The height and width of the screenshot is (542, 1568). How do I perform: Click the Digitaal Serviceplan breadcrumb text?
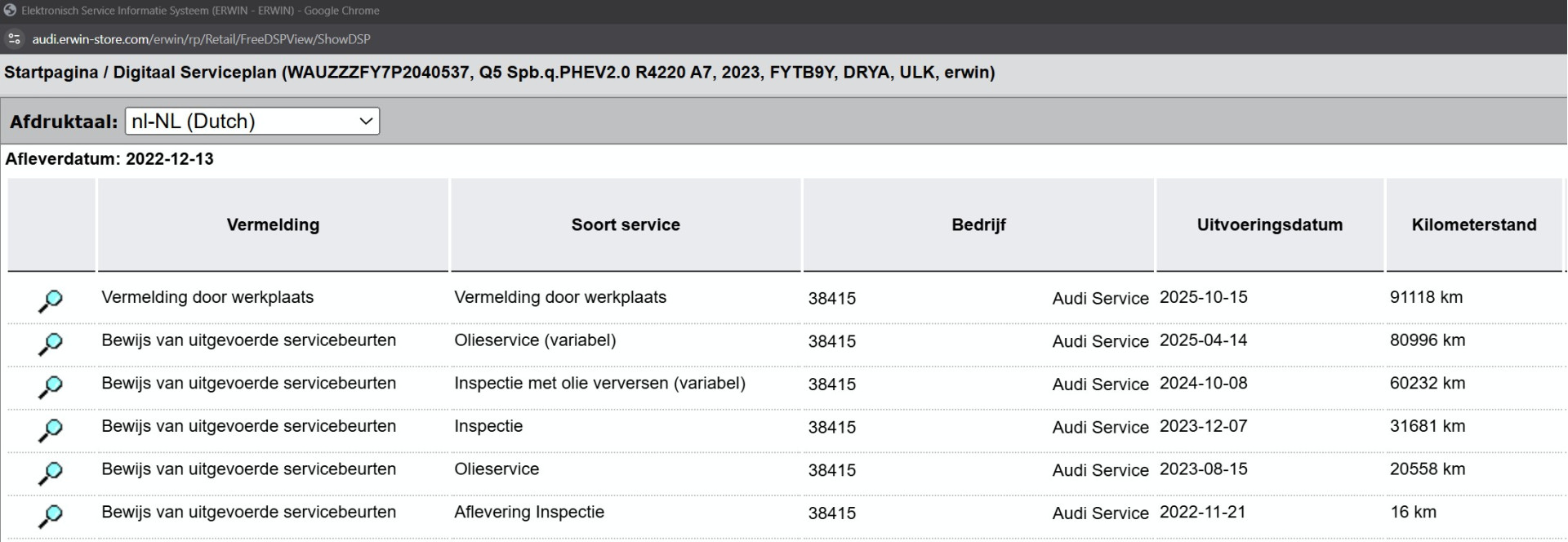point(194,73)
